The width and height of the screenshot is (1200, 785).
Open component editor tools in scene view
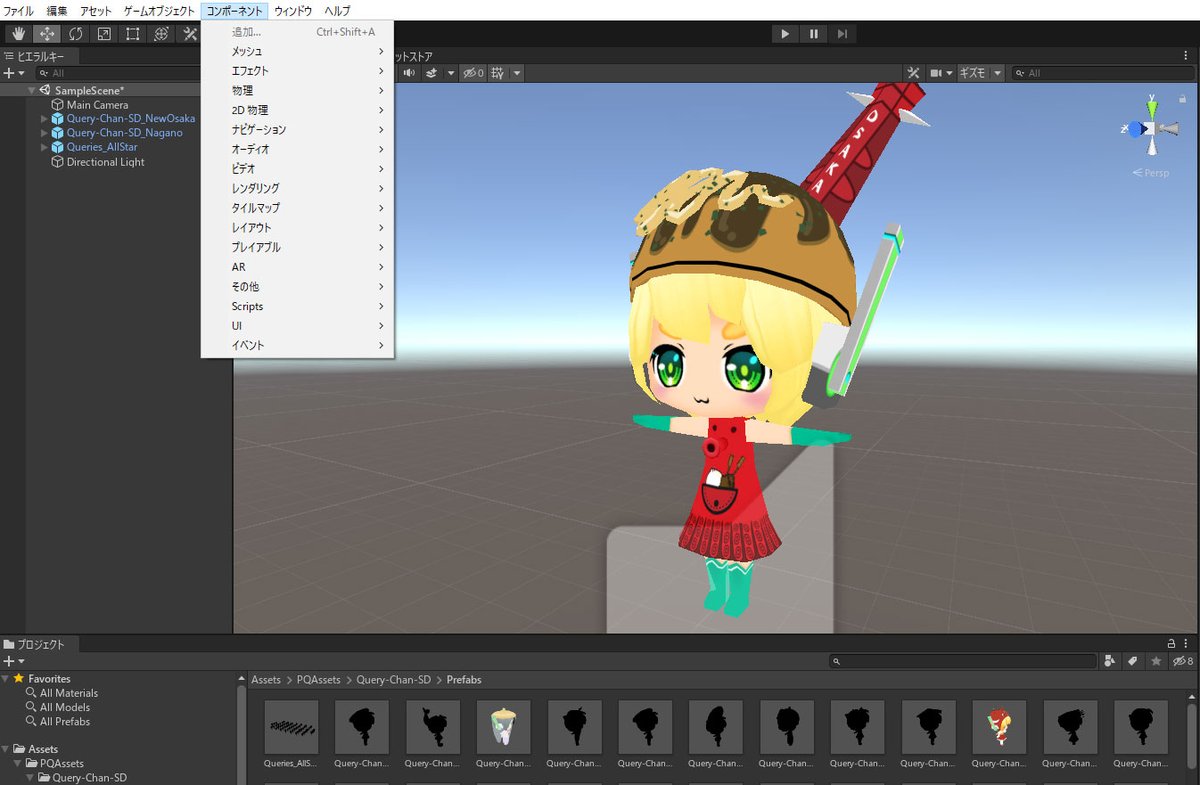click(913, 73)
